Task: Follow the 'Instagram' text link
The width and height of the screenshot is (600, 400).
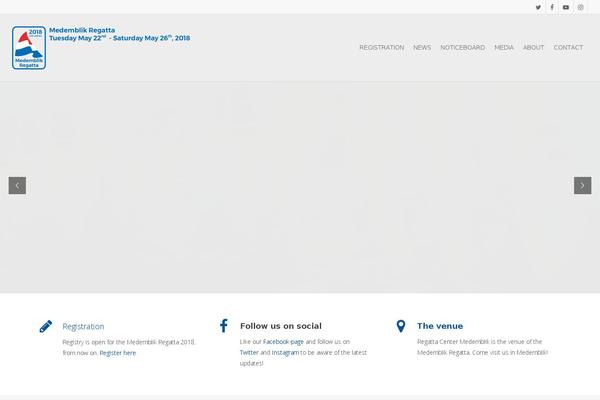Action: click(x=285, y=352)
